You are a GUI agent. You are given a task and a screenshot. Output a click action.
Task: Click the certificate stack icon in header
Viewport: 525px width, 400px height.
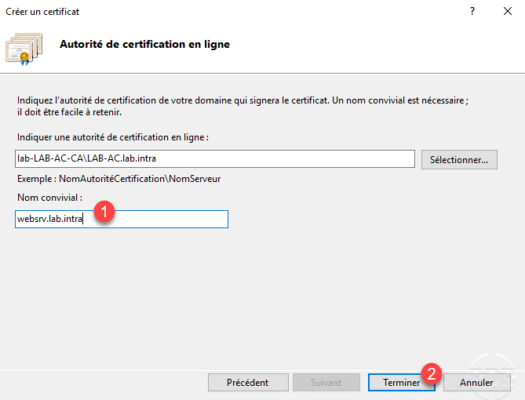click(24, 49)
